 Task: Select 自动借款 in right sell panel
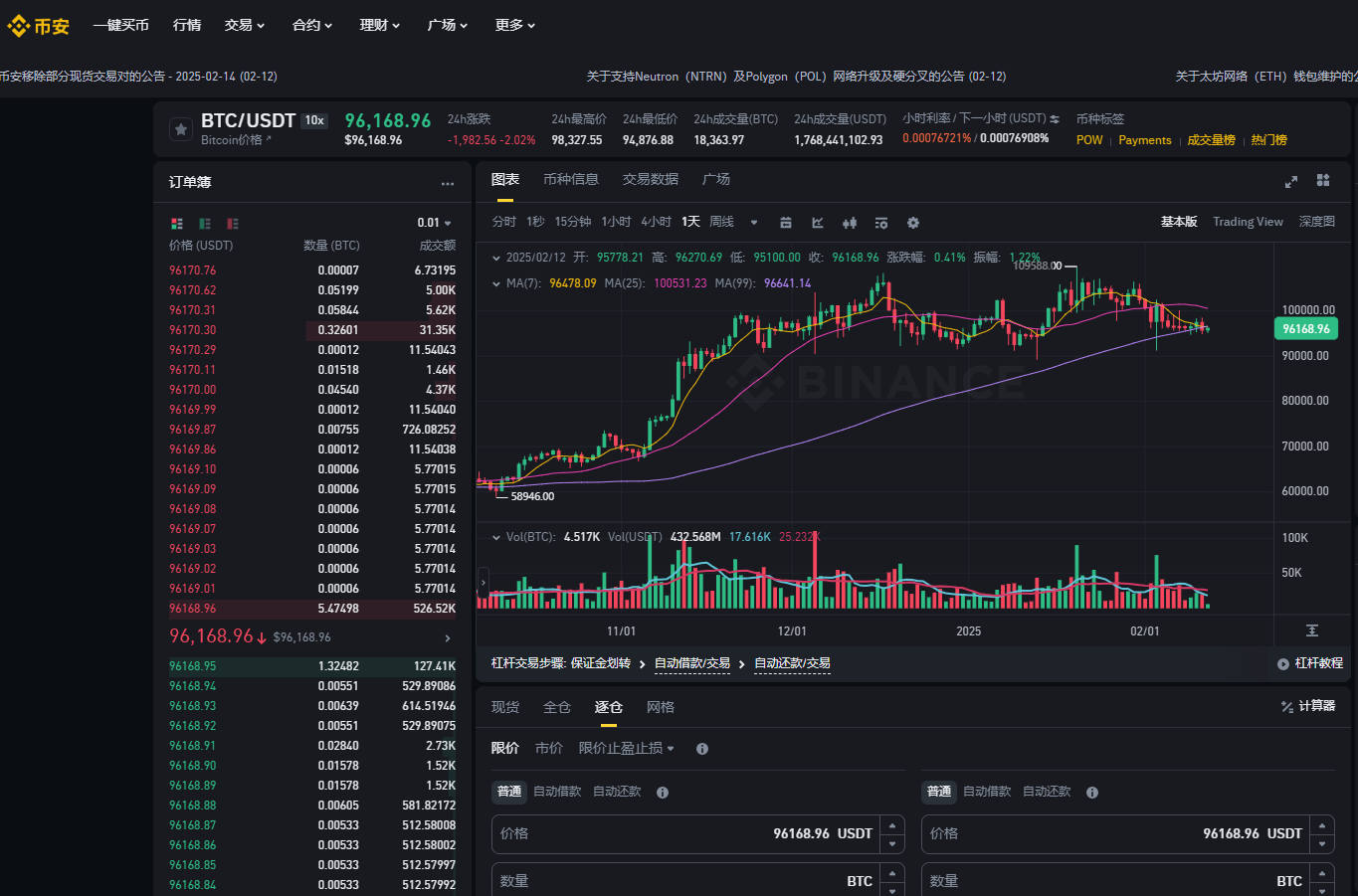tap(987, 792)
